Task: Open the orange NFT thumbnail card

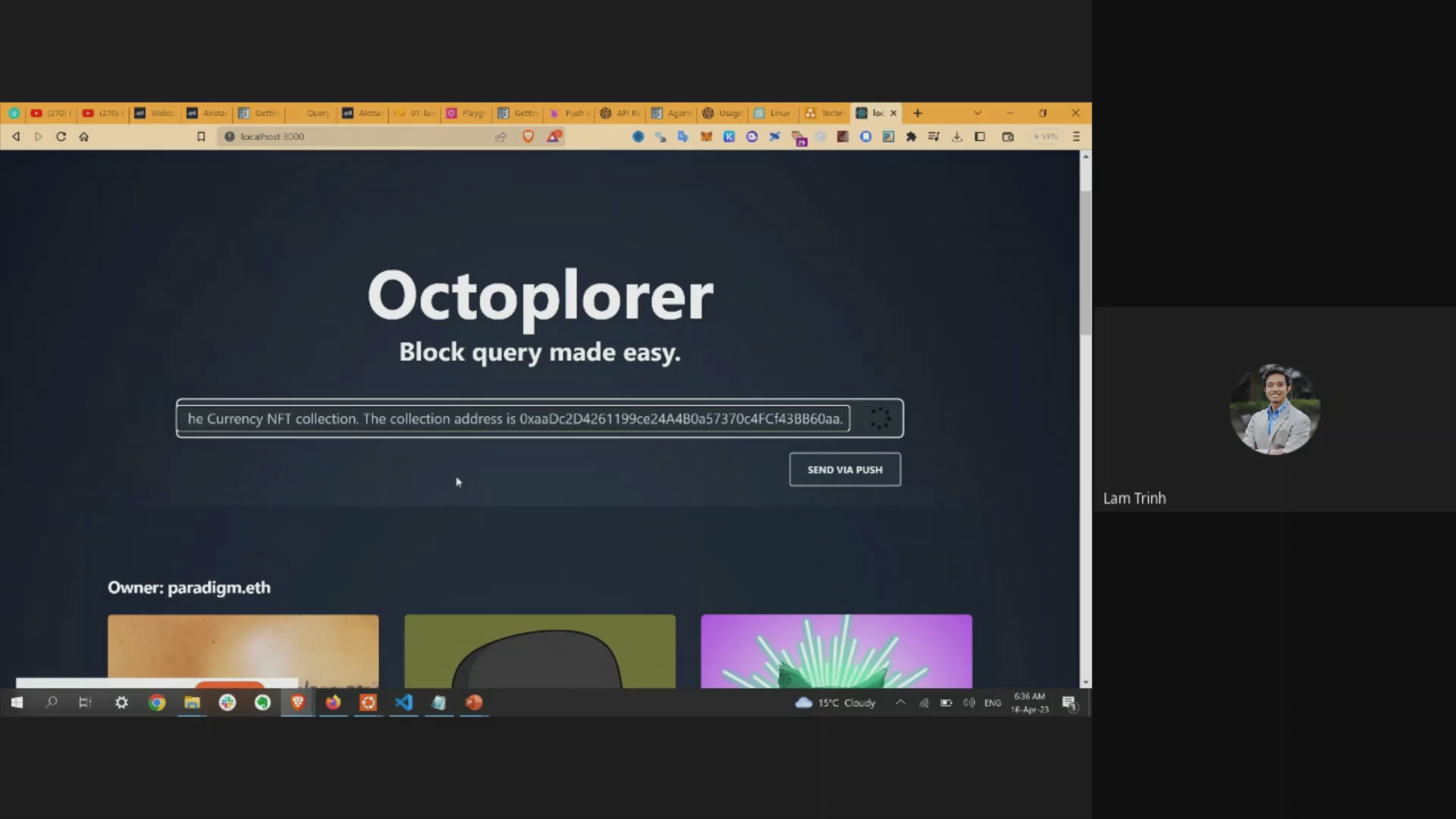Action: [x=243, y=651]
